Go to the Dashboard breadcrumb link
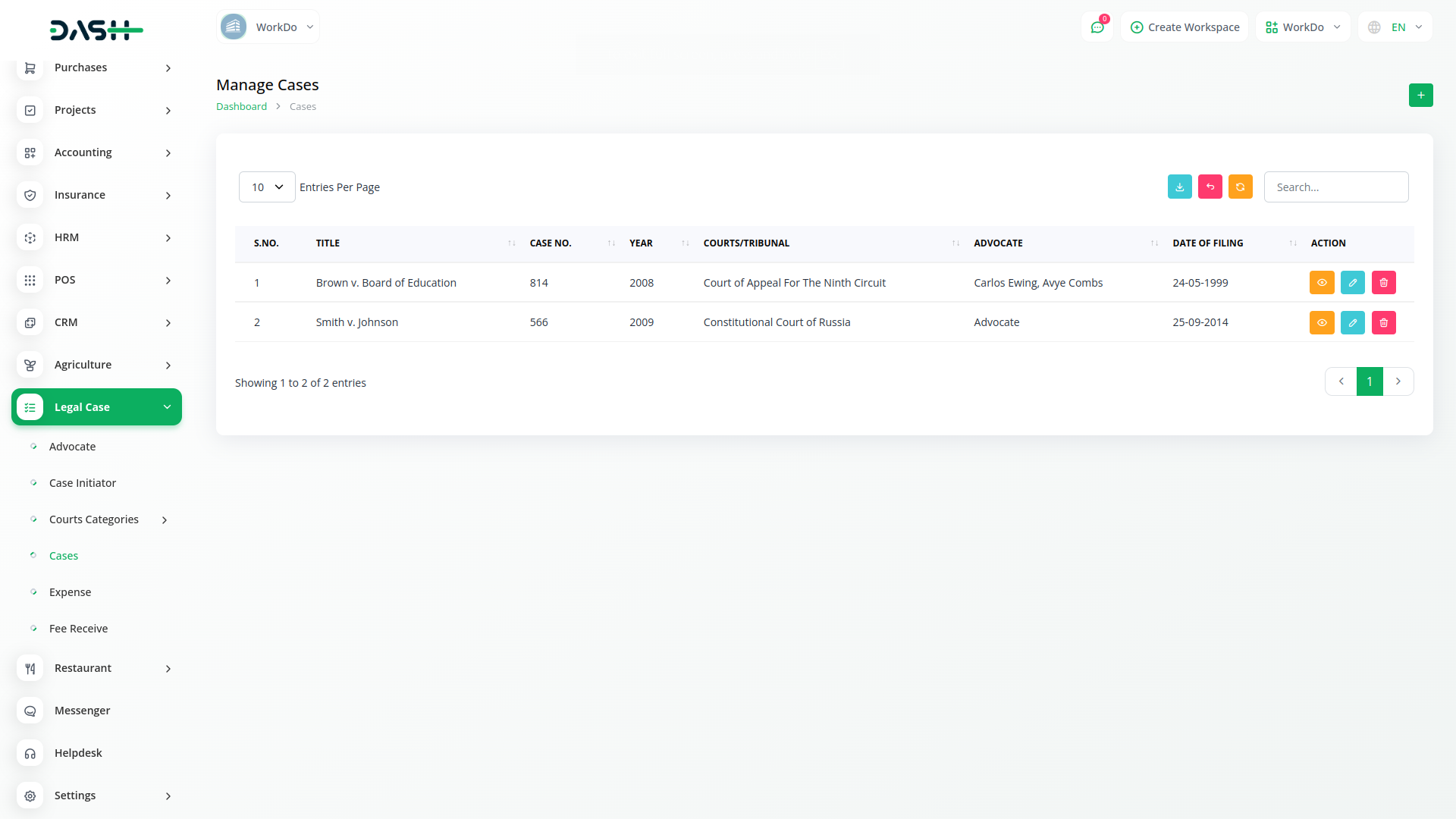Image resolution: width=1456 pixels, height=819 pixels. tap(241, 107)
